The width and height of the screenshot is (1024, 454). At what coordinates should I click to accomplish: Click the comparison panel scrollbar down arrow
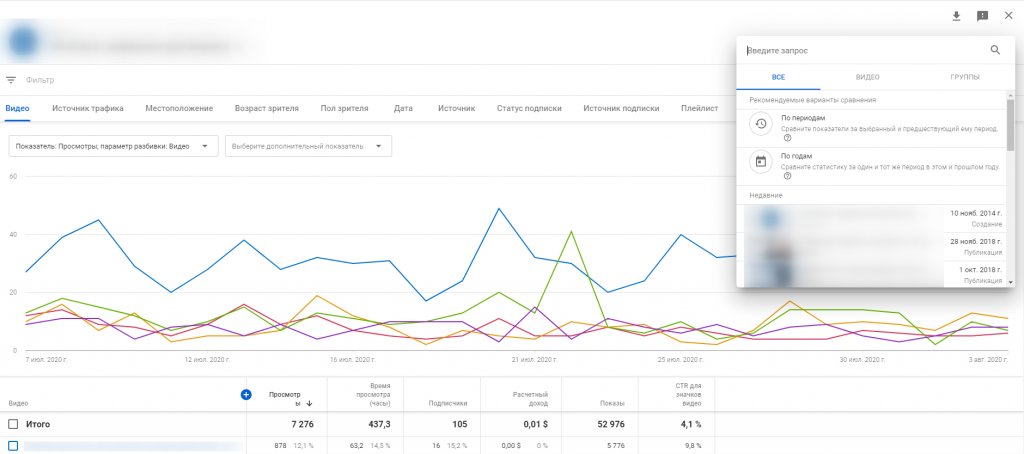point(1011,282)
